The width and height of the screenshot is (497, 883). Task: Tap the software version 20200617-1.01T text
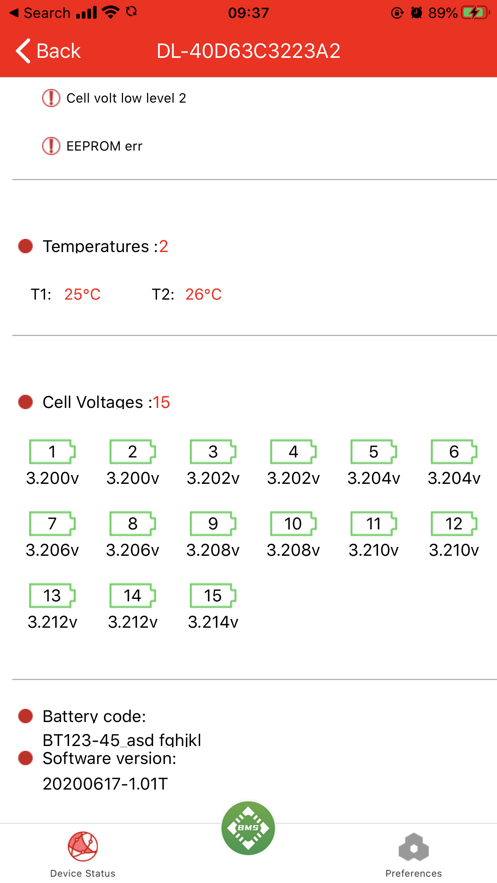coord(105,783)
